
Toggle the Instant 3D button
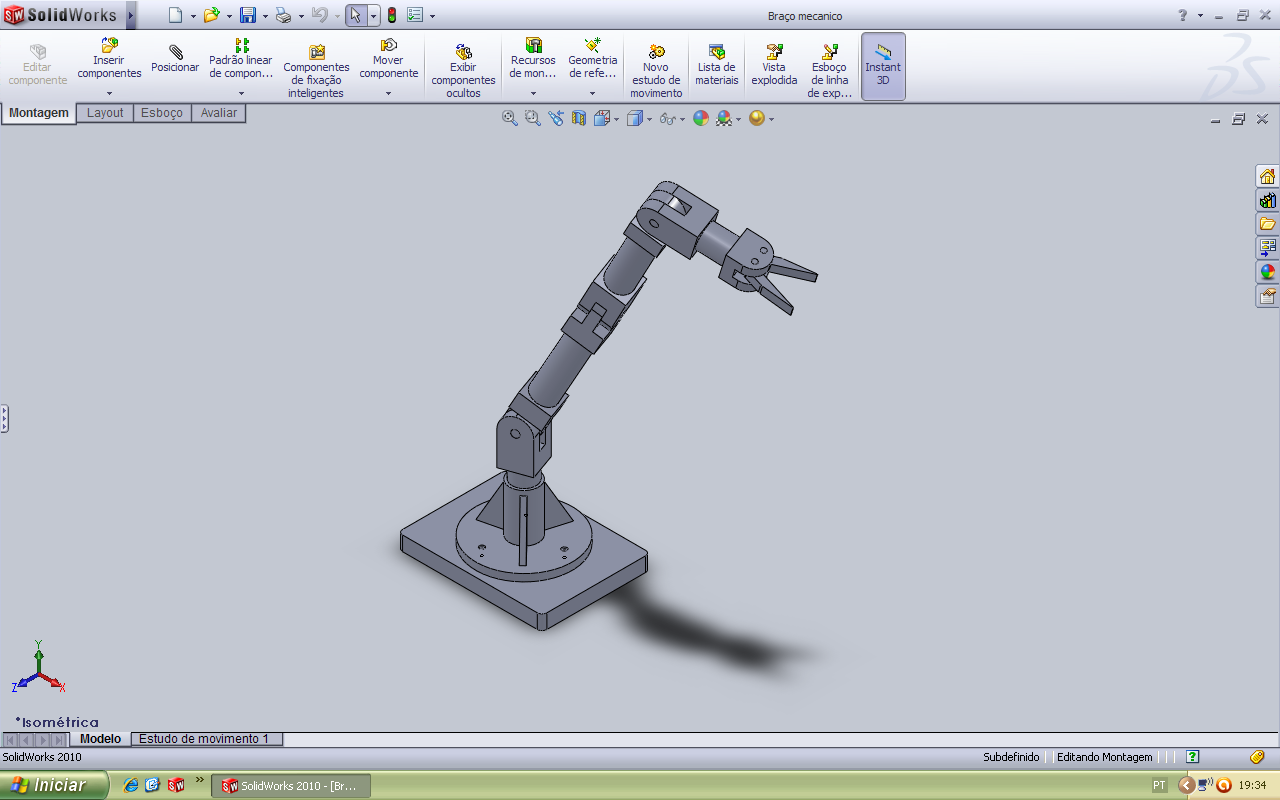coord(883,66)
